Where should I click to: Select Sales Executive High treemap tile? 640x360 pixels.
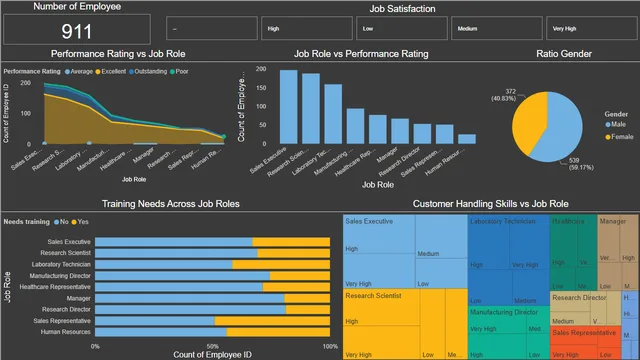tap(379, 235)
